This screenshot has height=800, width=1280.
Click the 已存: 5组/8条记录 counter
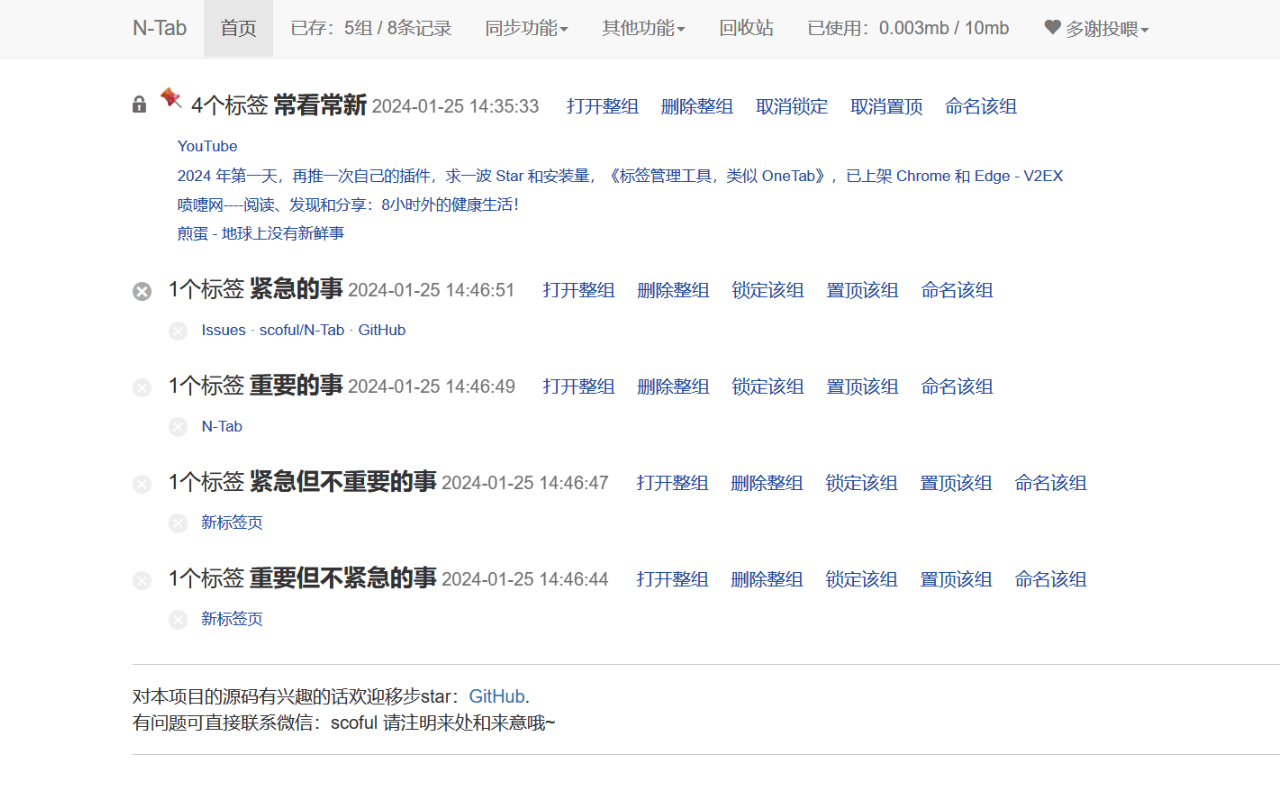click(x=370, y=28)
